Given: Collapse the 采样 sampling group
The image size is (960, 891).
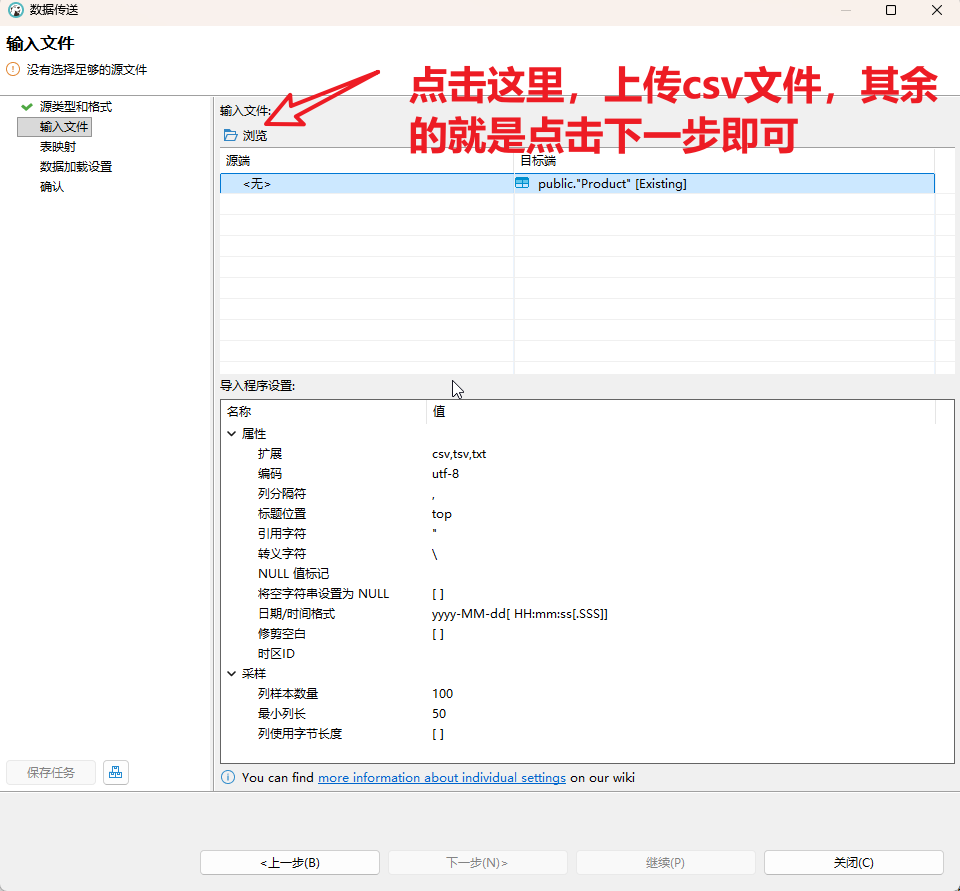Looking at the screenshot, I should click(x=232, y=674).
